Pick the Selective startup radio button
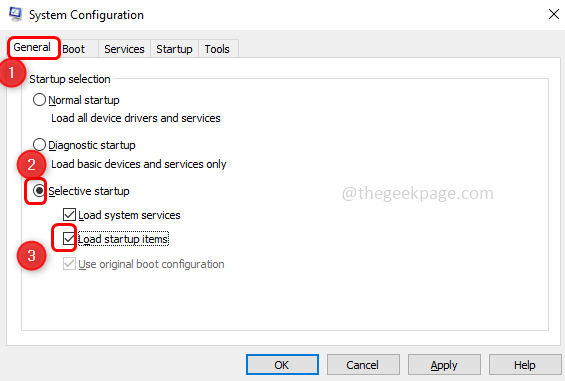This screenshot has width=565, height=381. (x=39, y=191)
